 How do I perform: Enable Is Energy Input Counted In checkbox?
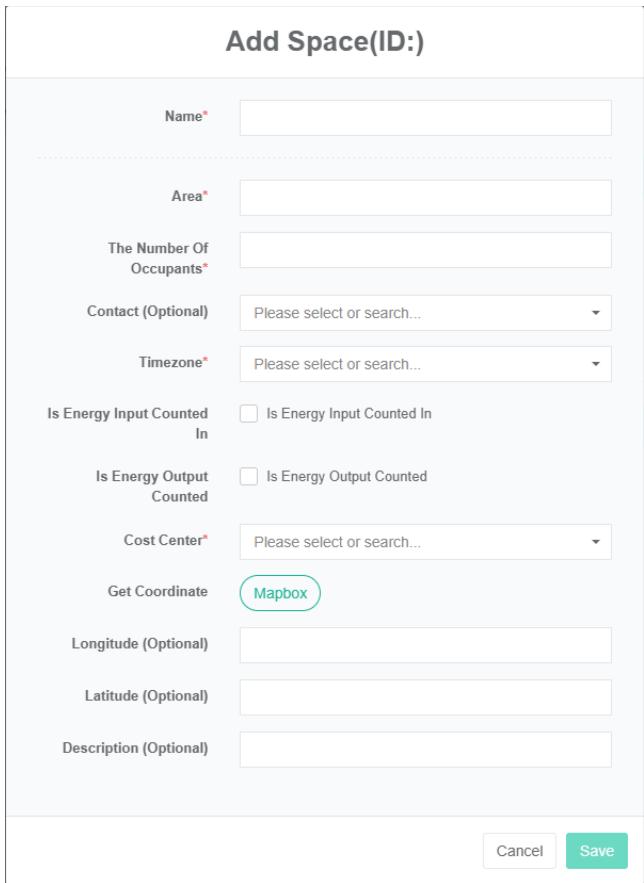249,414
